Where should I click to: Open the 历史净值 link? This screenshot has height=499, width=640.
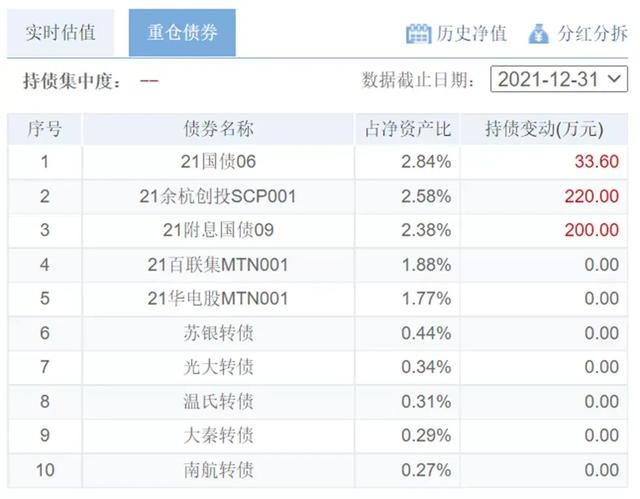click(471, 33)
